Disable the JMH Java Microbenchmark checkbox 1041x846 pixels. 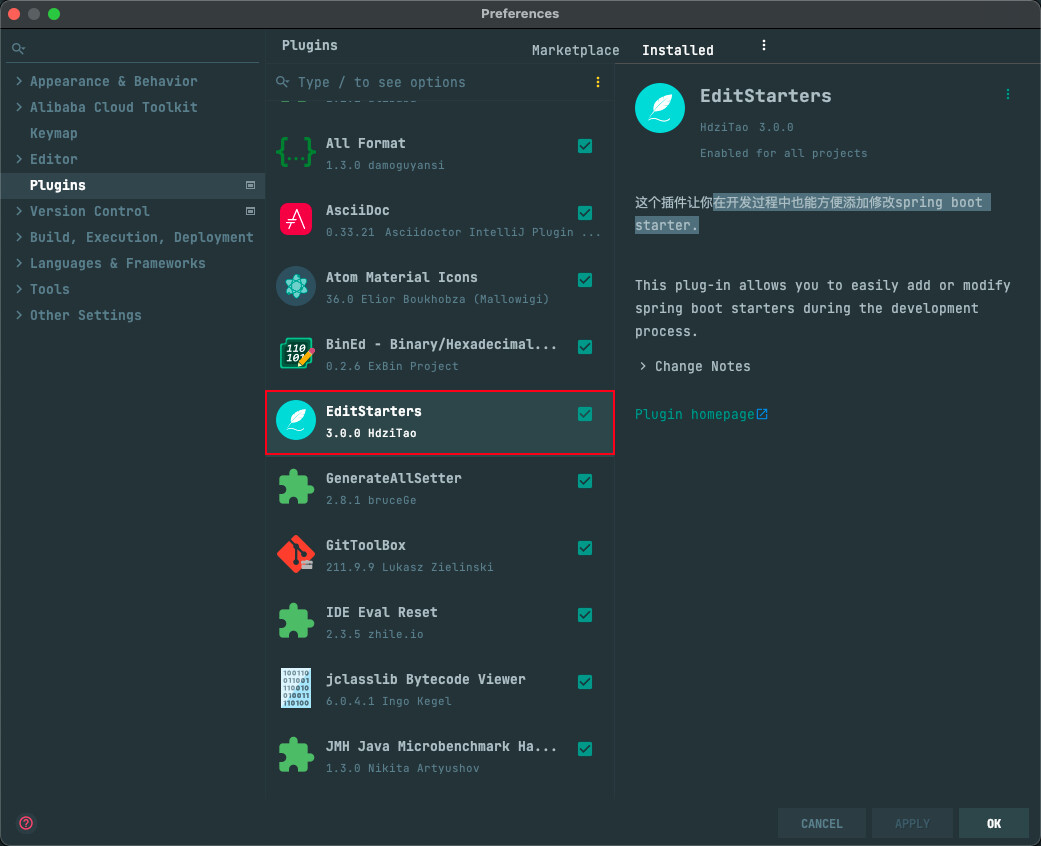585,749
